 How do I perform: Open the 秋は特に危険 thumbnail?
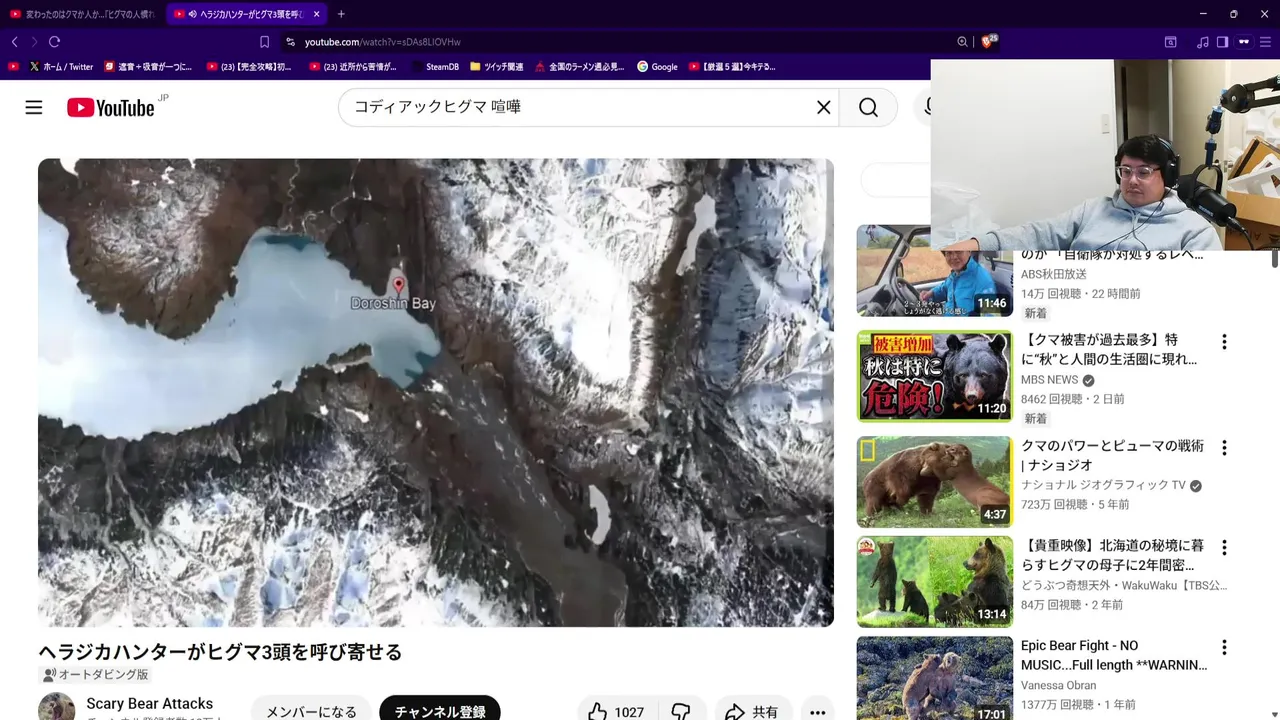click(935, 376)
